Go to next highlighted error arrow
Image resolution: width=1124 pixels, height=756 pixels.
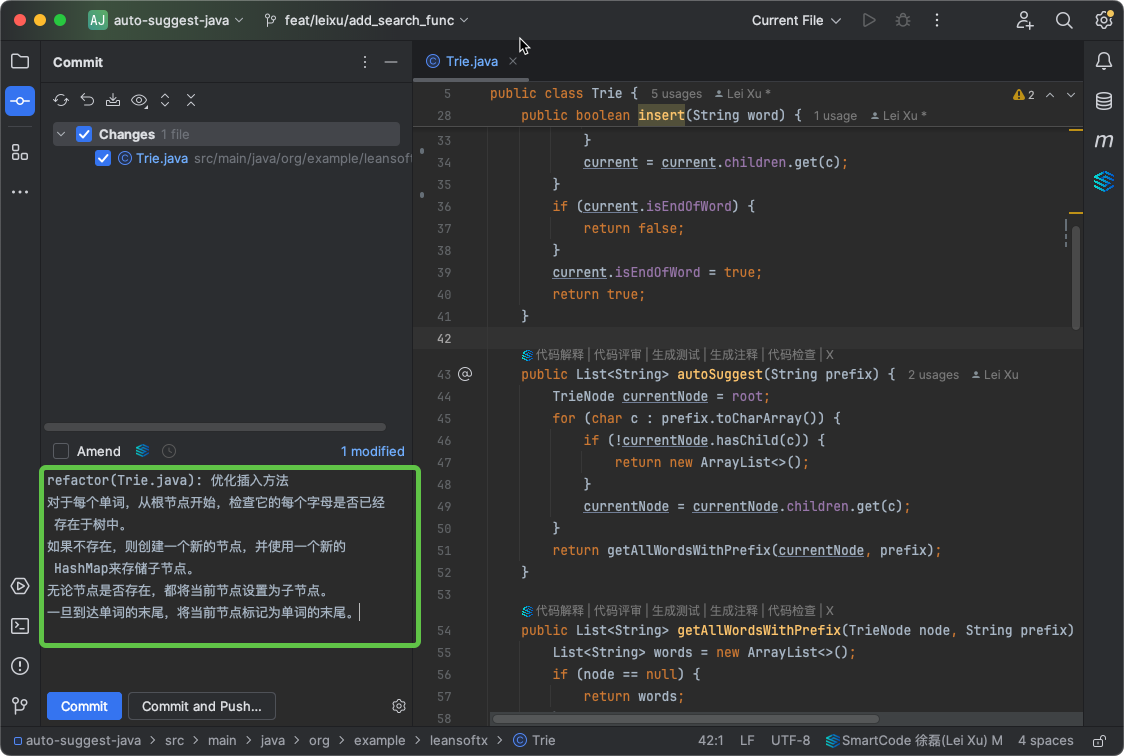pos(1071,95)
